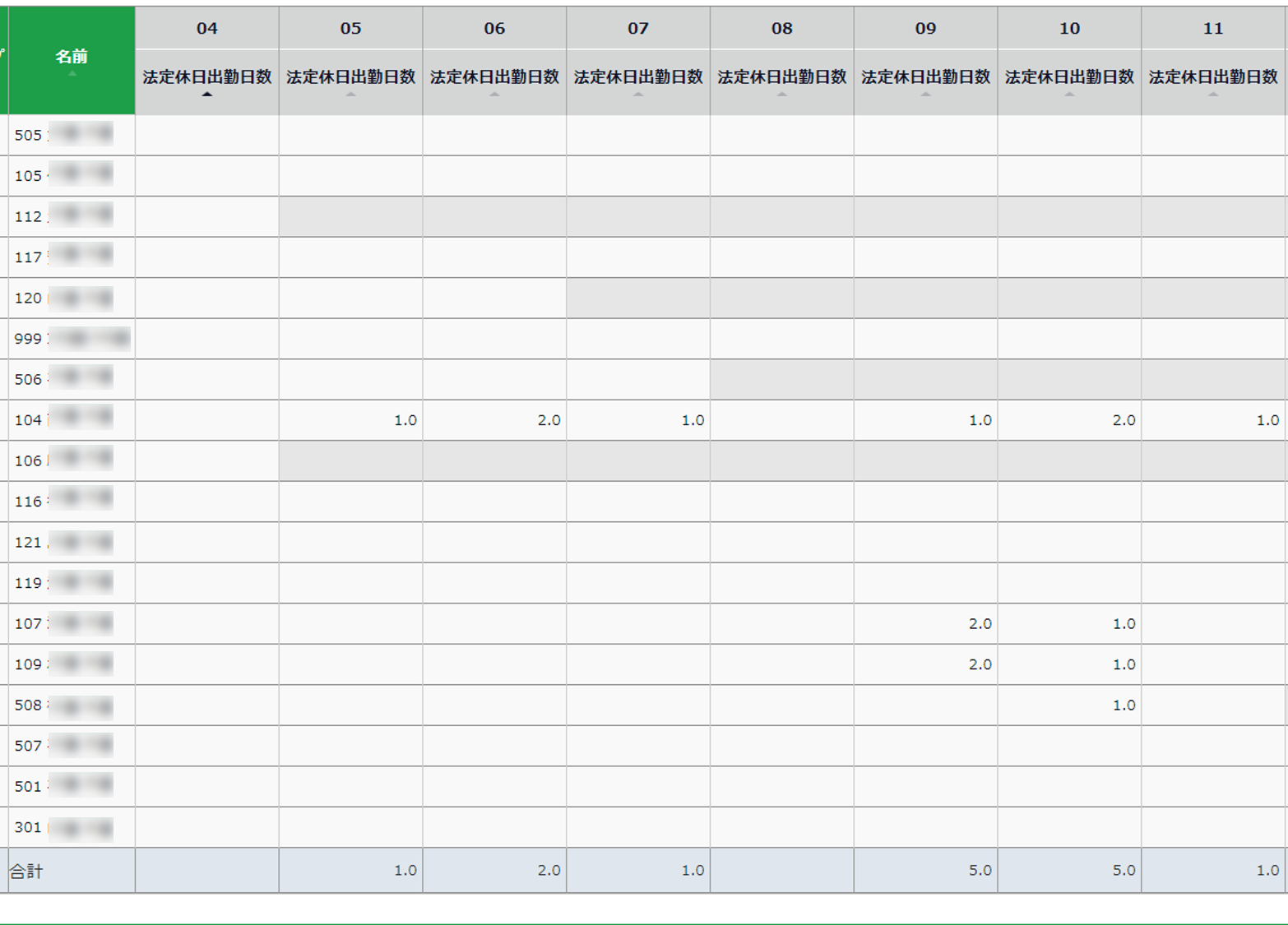Select the month 09 header cell
Viewport: 1288px width, 925px height.
(926, 28)
